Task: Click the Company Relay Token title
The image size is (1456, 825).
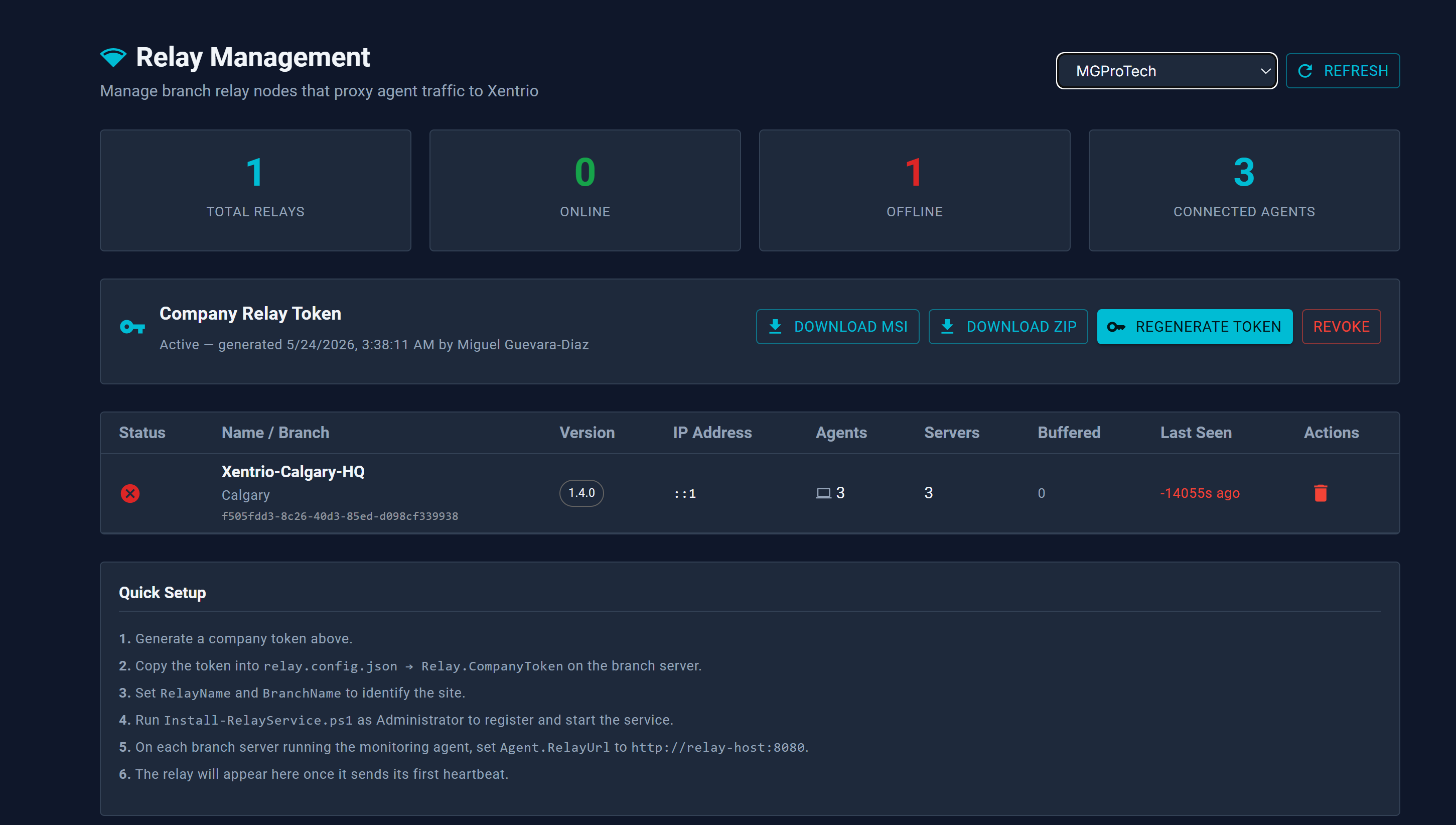Action: [250, 314]
